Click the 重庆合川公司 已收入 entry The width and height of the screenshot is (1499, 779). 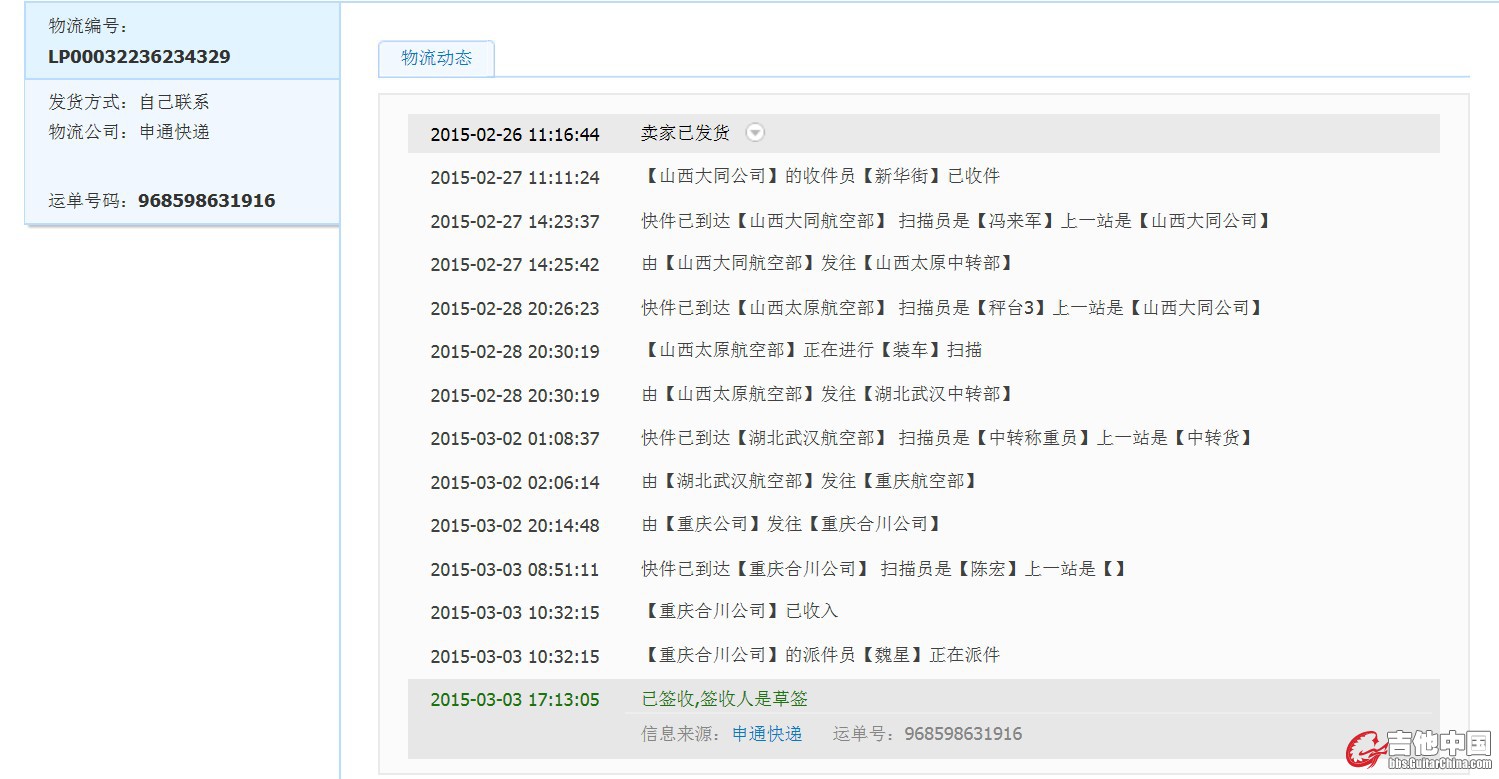(x=740, y=611)
